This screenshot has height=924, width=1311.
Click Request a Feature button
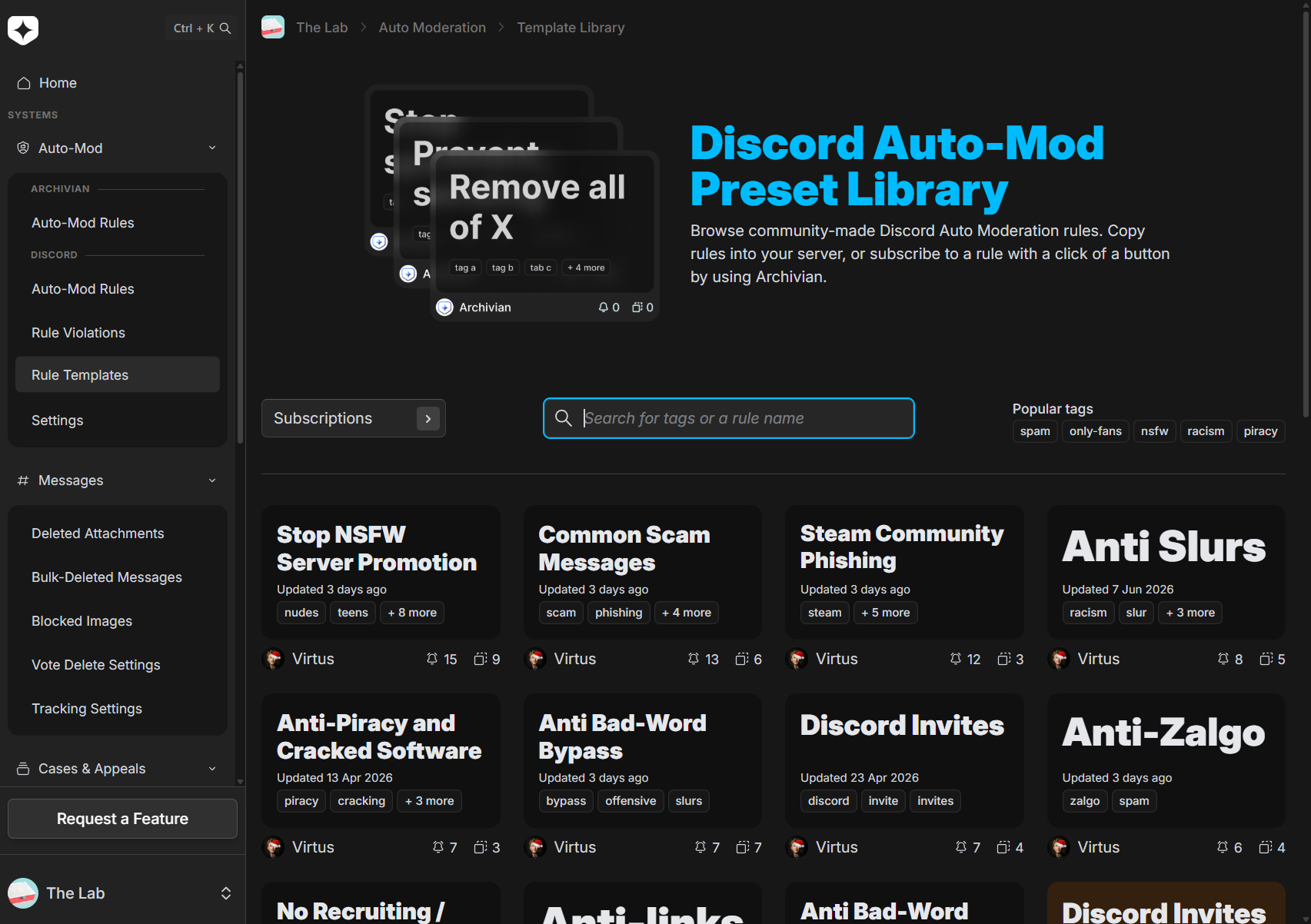(x=122, y=819)
